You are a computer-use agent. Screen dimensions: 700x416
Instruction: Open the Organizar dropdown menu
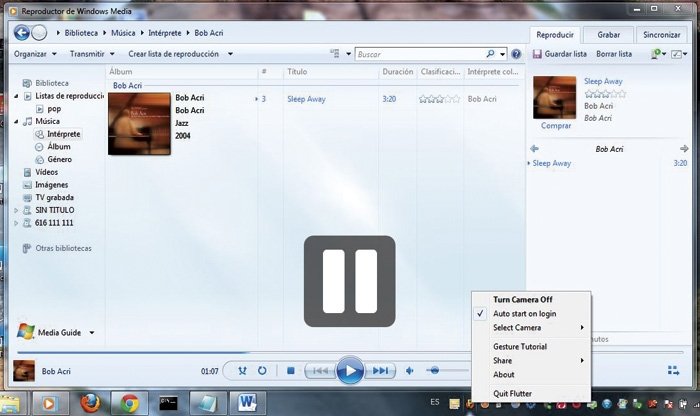tap(35, 54)
